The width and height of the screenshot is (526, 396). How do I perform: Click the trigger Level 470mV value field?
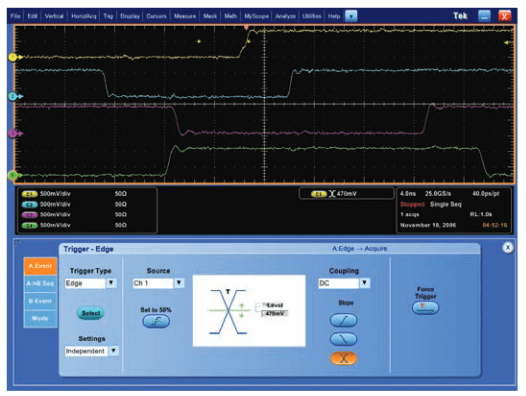click(x=275, y=313)
